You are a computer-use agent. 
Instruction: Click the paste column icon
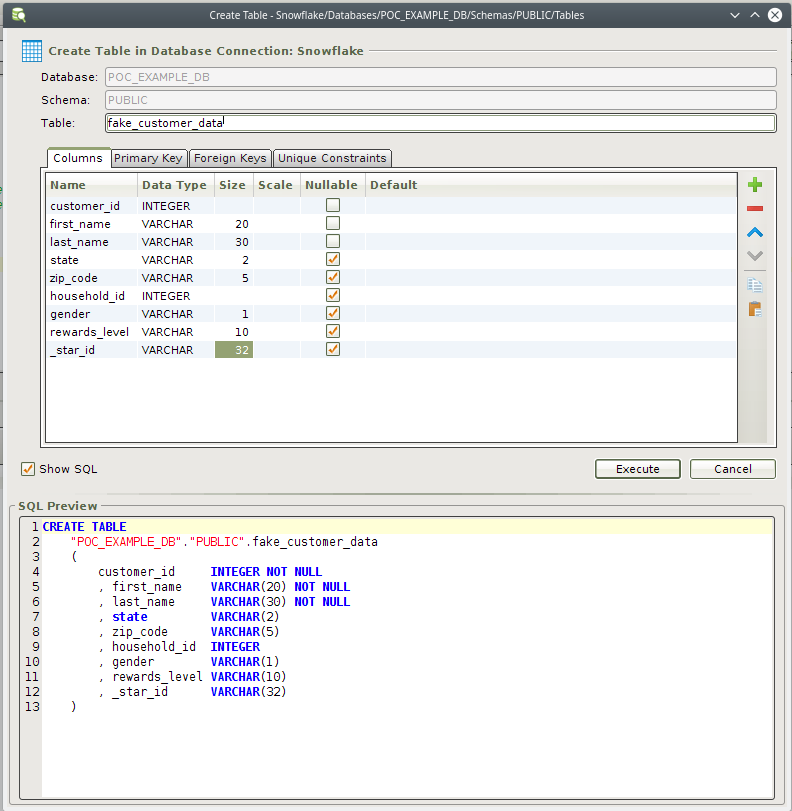[755, 309]
